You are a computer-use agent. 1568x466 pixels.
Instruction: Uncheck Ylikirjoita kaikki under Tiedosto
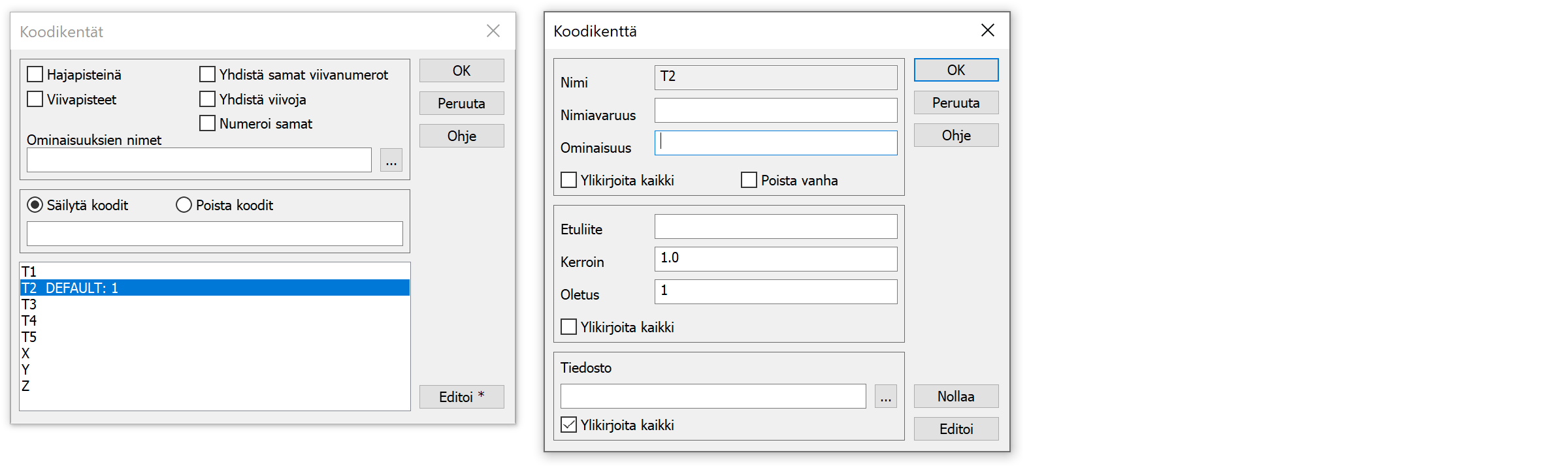569,425
